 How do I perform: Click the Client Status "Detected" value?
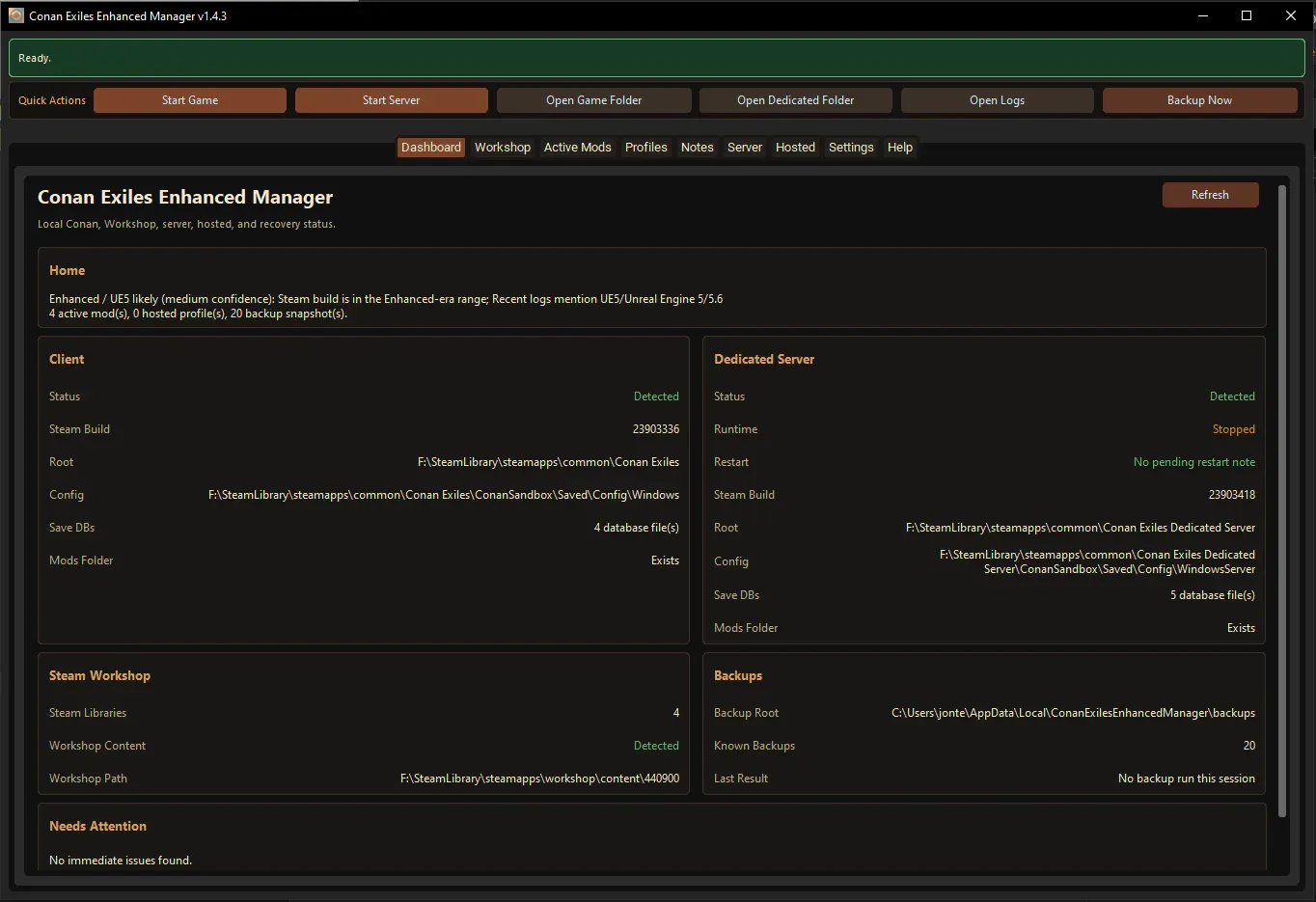(x=656, y=396)
